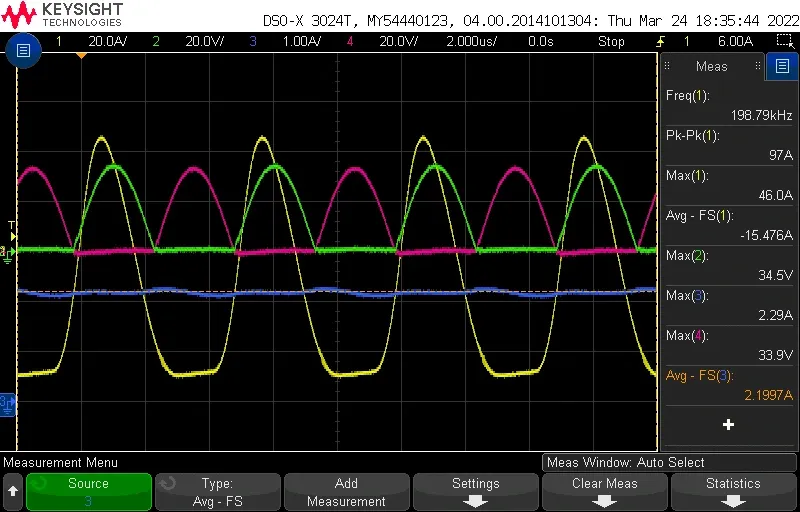
Task: Select the Max(1) measurement entry
Action: tap(729, 185)
